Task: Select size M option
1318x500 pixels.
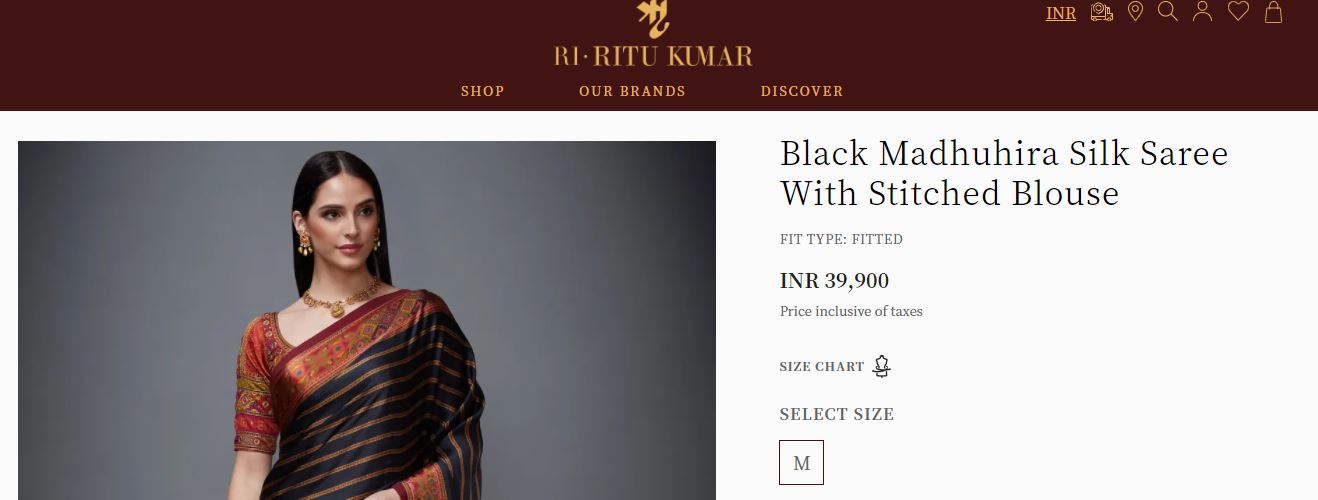Action: tap(801, 462)
